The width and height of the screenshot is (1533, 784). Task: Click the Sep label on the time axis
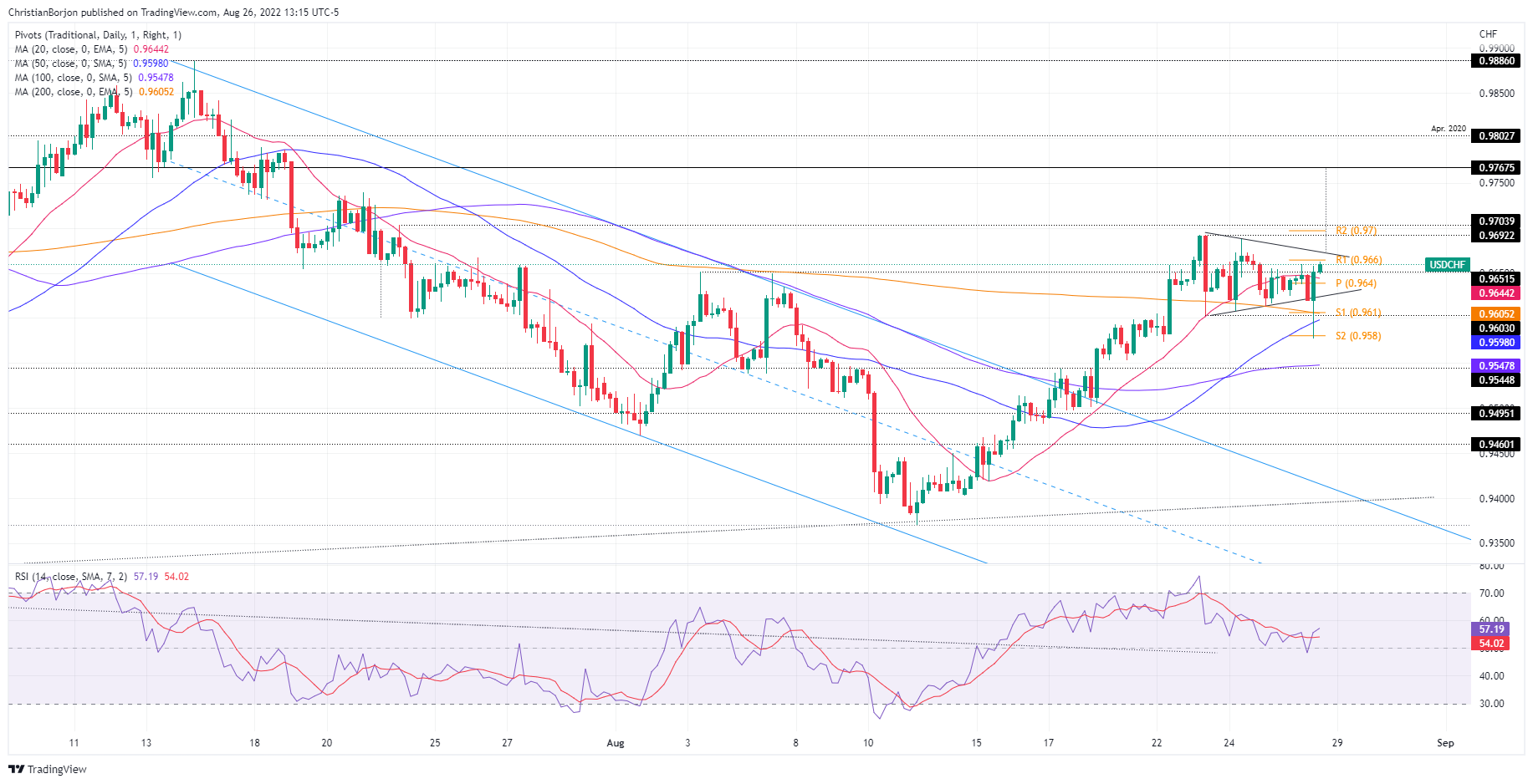point(1445,743)
